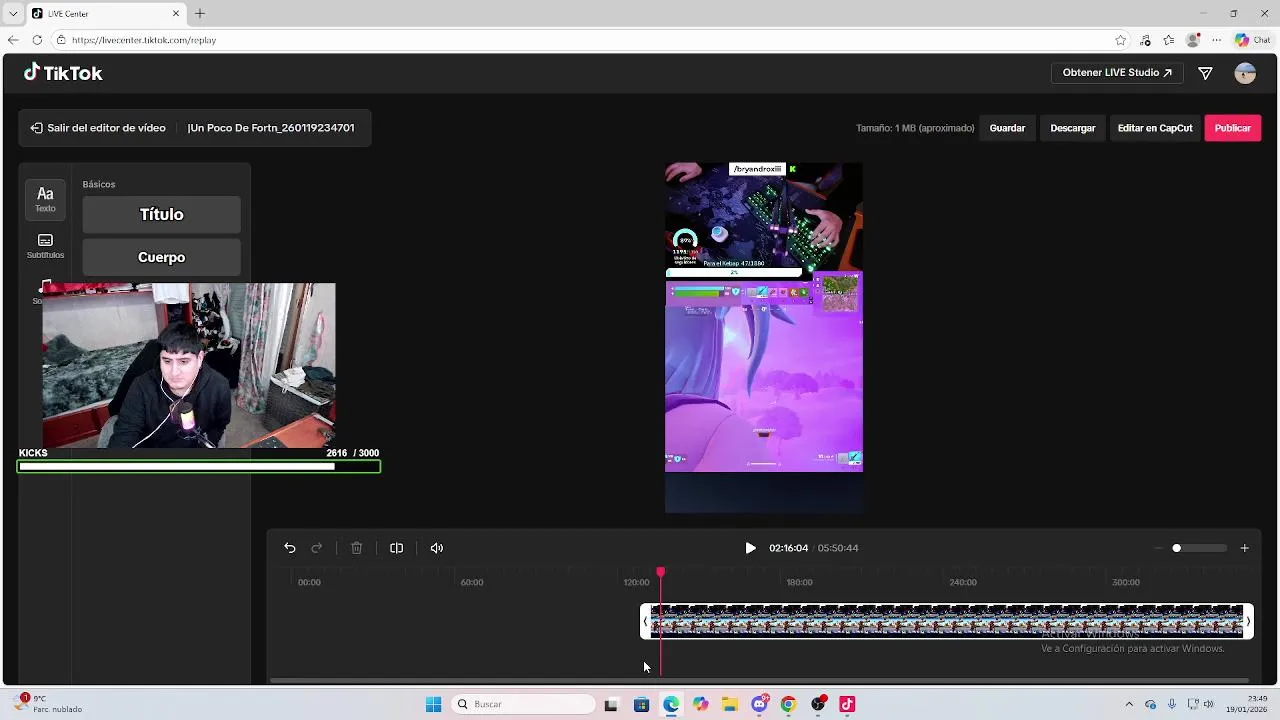Play the video preview
This screenshot has height=720, width=1280.
pos(750,548)
